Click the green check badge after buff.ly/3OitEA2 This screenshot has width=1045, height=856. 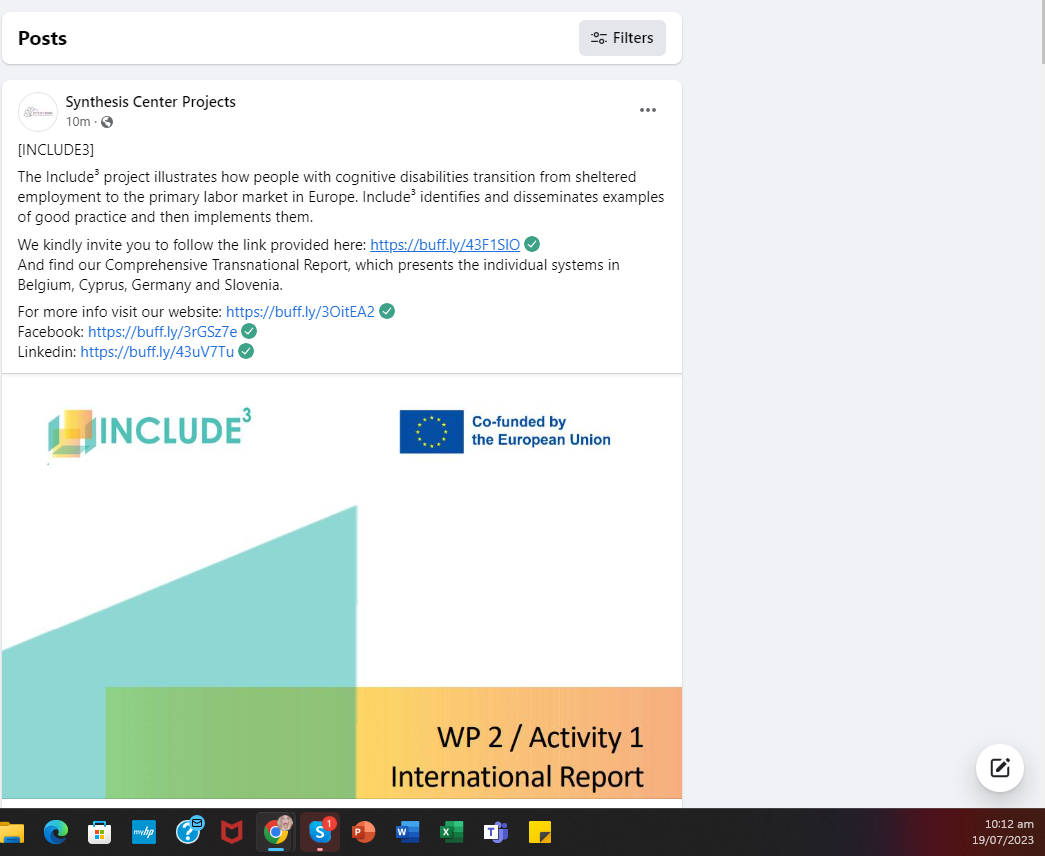point(387,311)
